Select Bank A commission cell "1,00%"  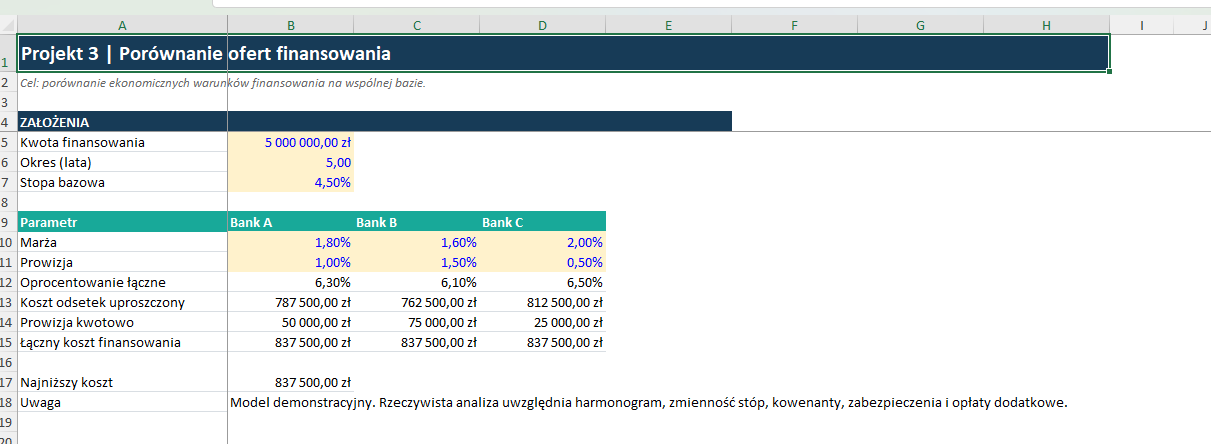click(290, 262)
